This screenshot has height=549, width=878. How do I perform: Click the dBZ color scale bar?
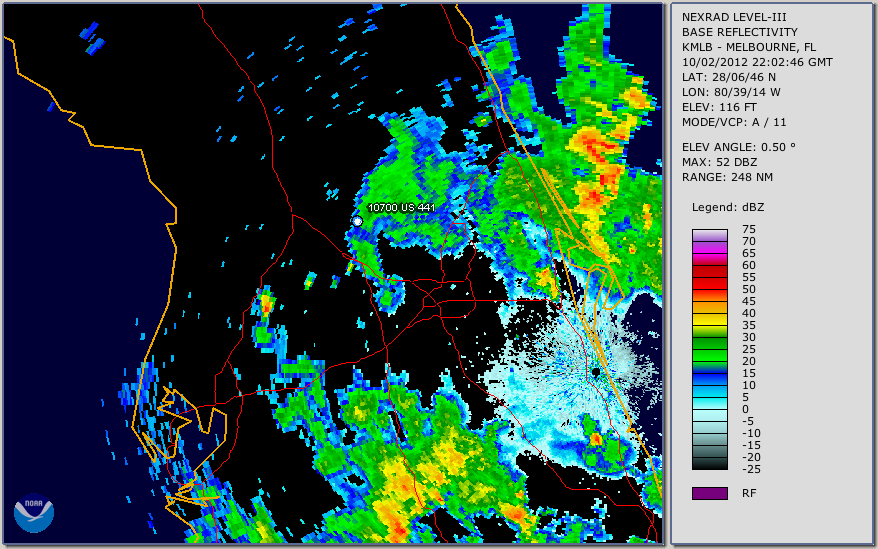(x=710, y=350)
